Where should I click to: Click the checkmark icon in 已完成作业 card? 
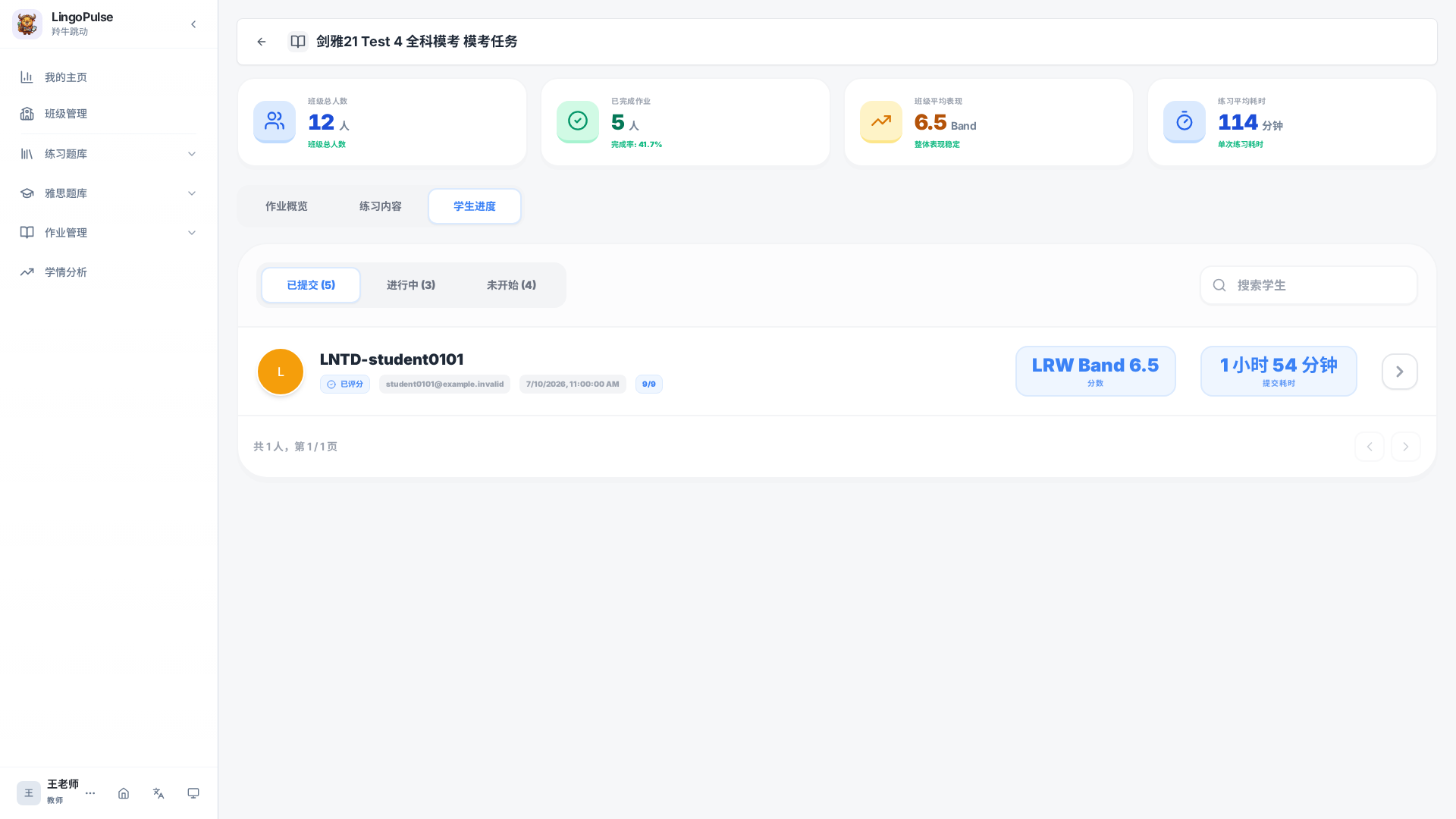pos(578,121)
